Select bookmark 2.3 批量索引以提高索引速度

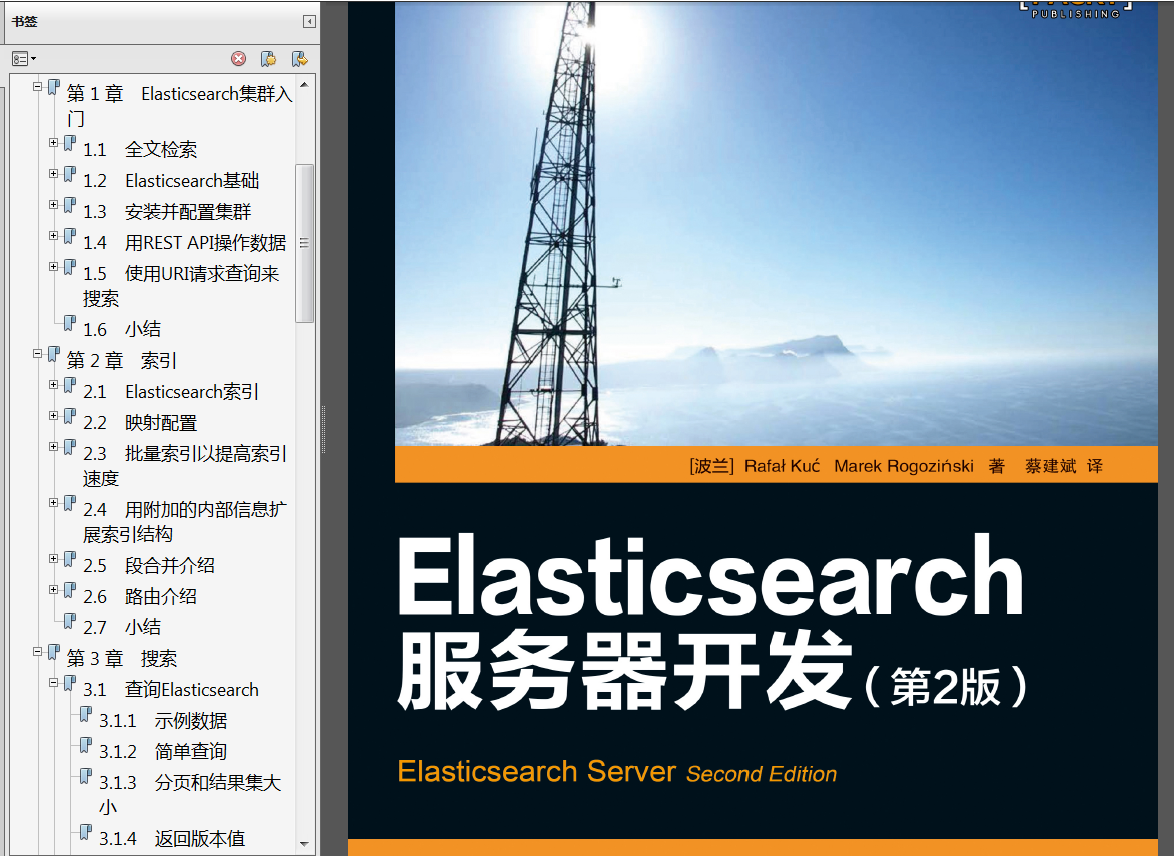(185, 465)
